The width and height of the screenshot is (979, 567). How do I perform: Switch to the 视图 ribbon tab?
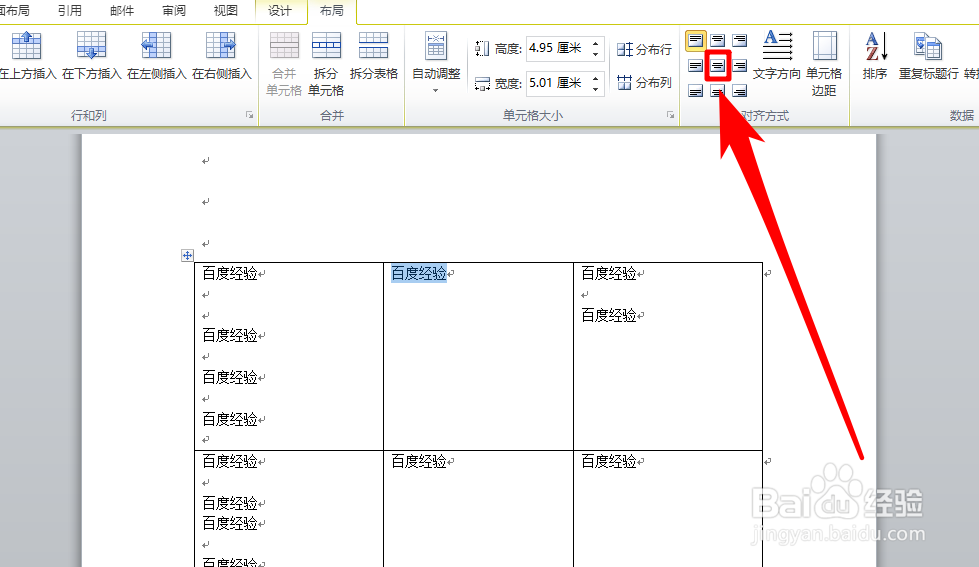[x=225, y=11]
